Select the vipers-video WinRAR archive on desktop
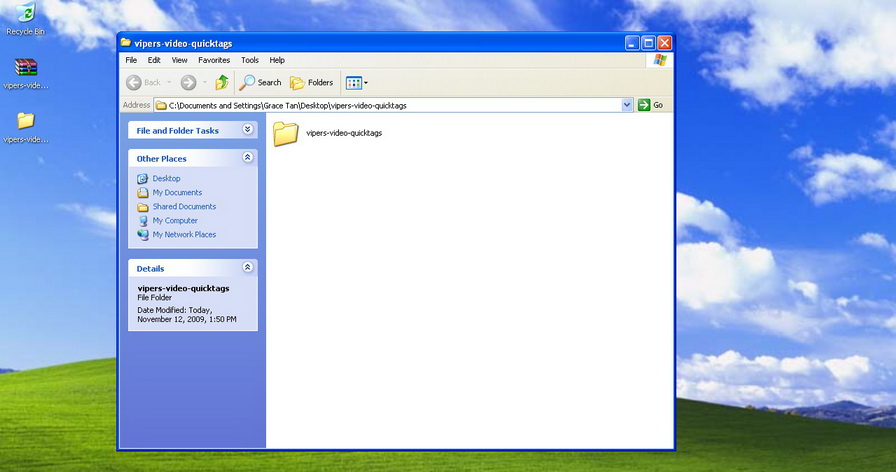Viewport: 896px width, 472px height. pos(26,74)
